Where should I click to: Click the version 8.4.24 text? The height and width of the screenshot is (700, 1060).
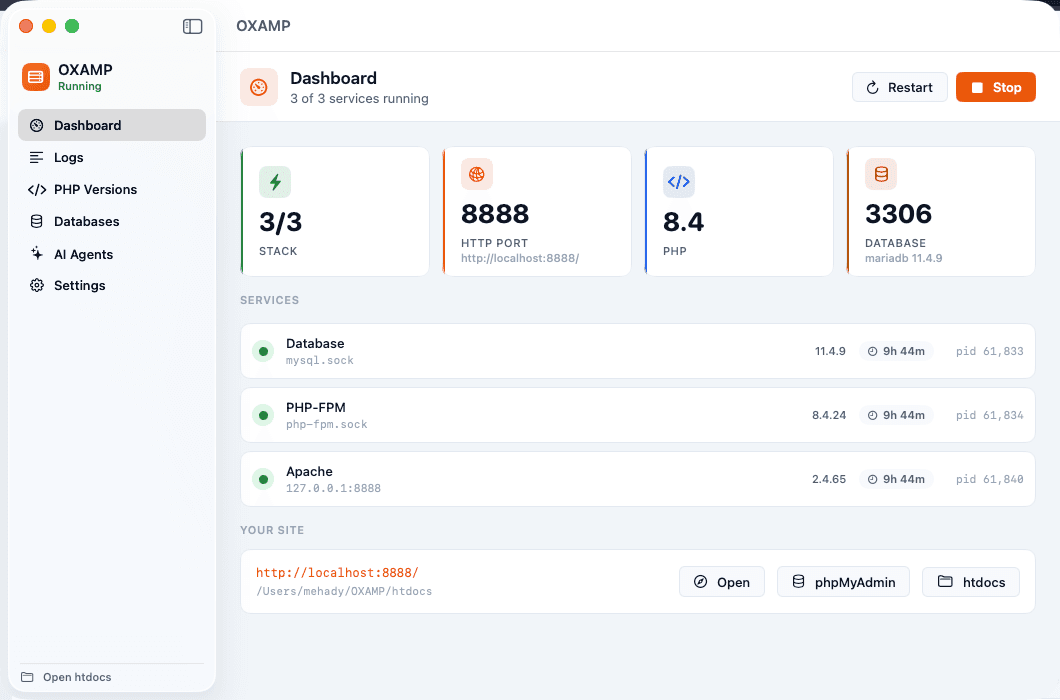(829, 415)
